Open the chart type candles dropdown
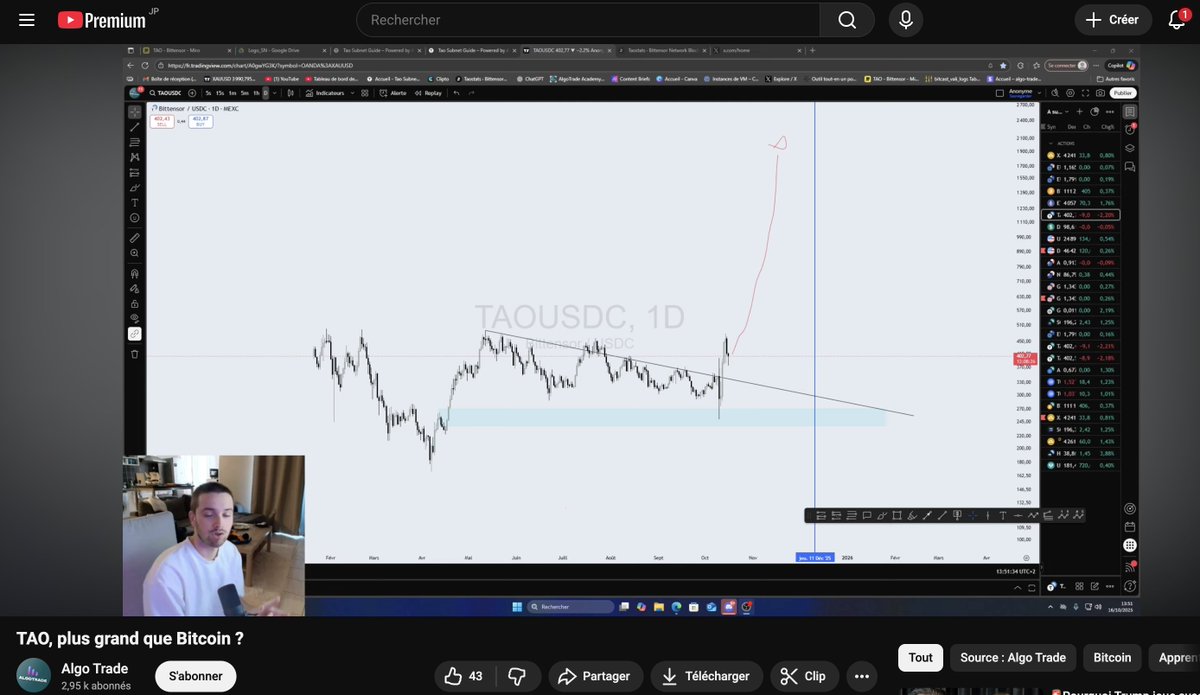Image resolution: width=1200 pixels, height=695 pixels. pos(290,93)
